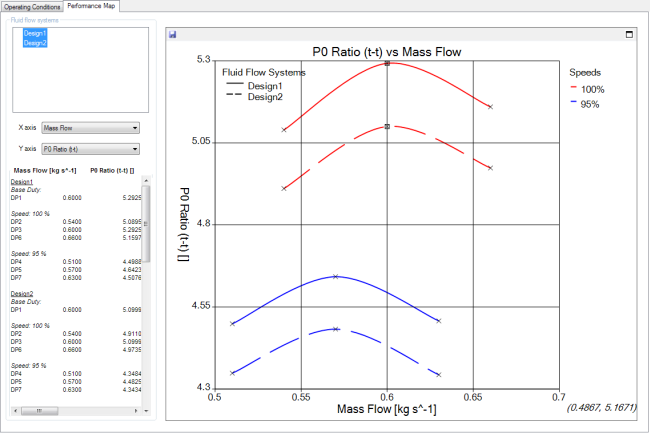This screenshot has width=650, height=433.
Task: Click the peak marker of the dashed blue curve
Action: 336,329
